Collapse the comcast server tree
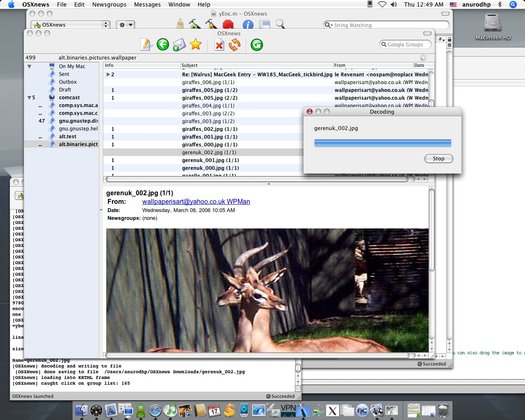 click(29, 97)
